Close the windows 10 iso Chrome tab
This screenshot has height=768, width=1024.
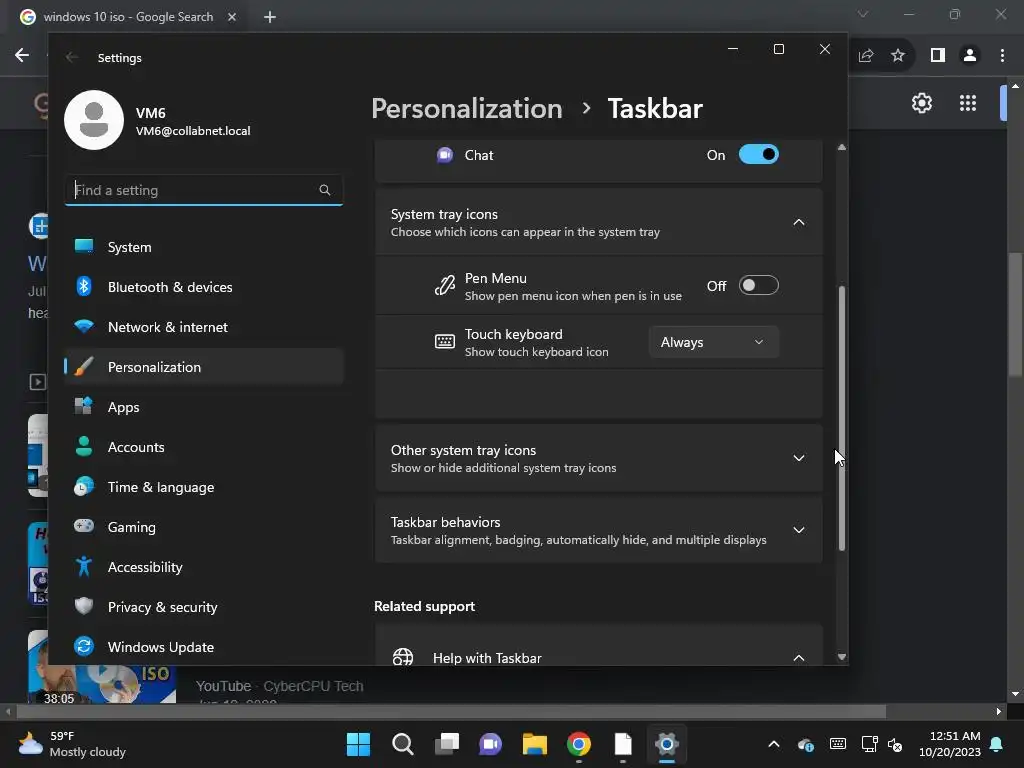point(232,17)
